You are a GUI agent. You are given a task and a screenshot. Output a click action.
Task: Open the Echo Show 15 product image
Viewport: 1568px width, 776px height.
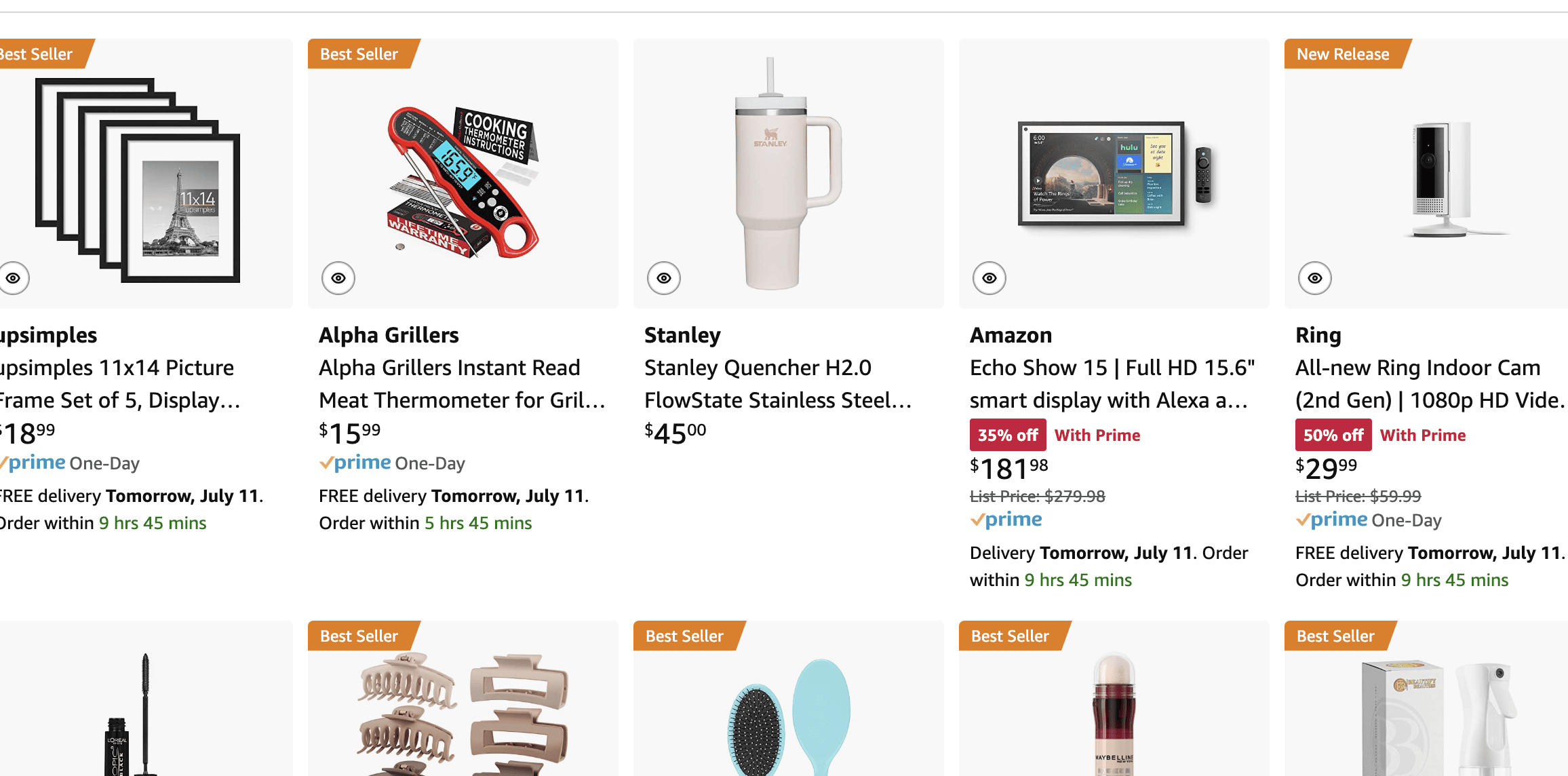click(x=1114, y=174)
